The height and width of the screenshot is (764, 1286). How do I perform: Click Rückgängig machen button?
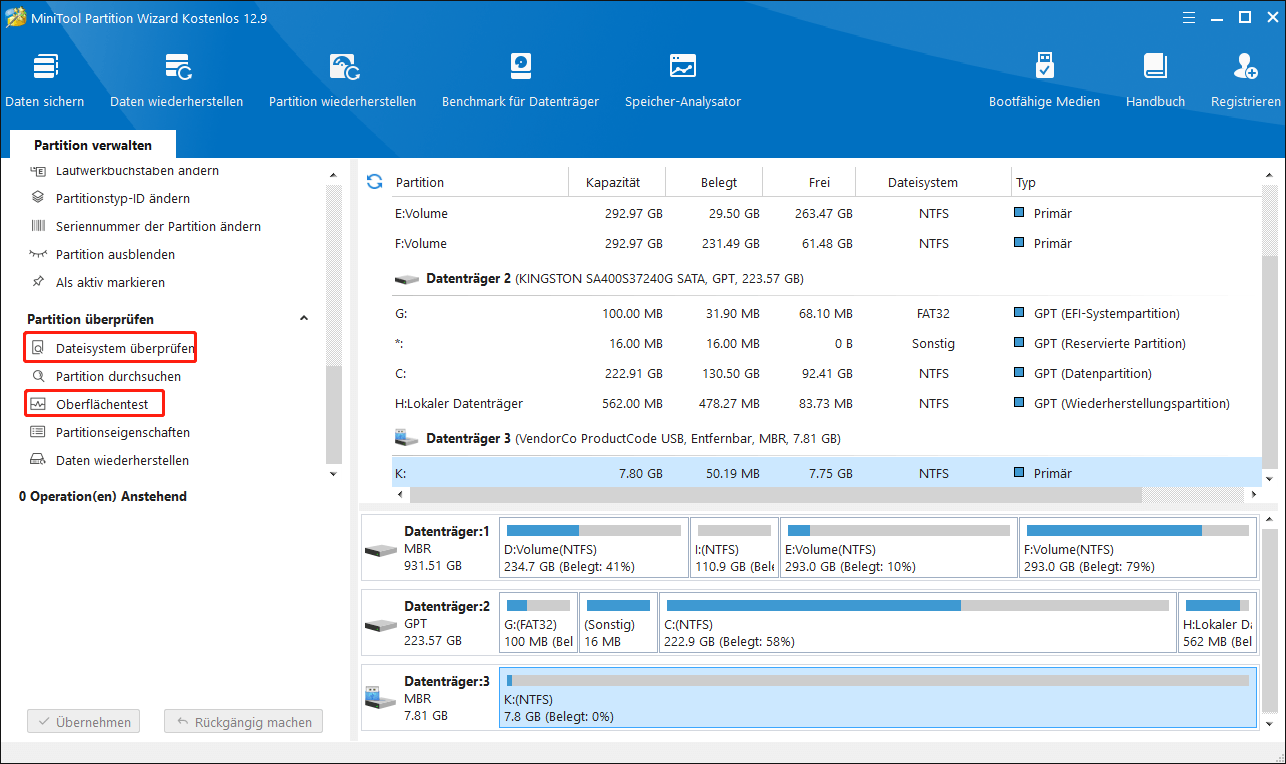[x=244, y=721]
